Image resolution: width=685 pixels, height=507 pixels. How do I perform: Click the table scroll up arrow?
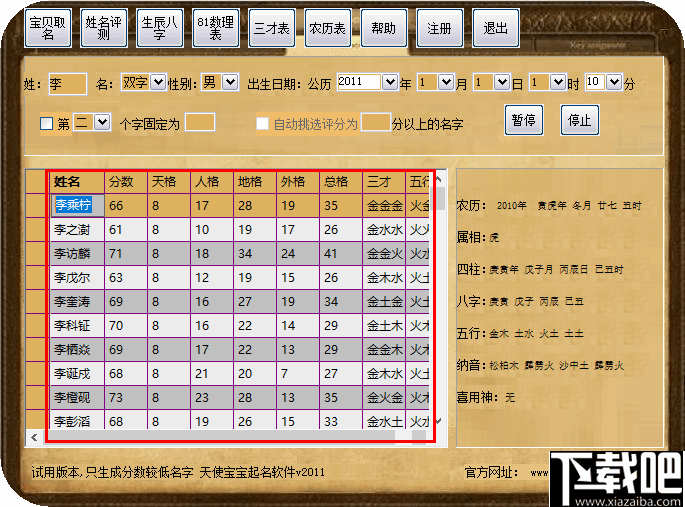439,179
